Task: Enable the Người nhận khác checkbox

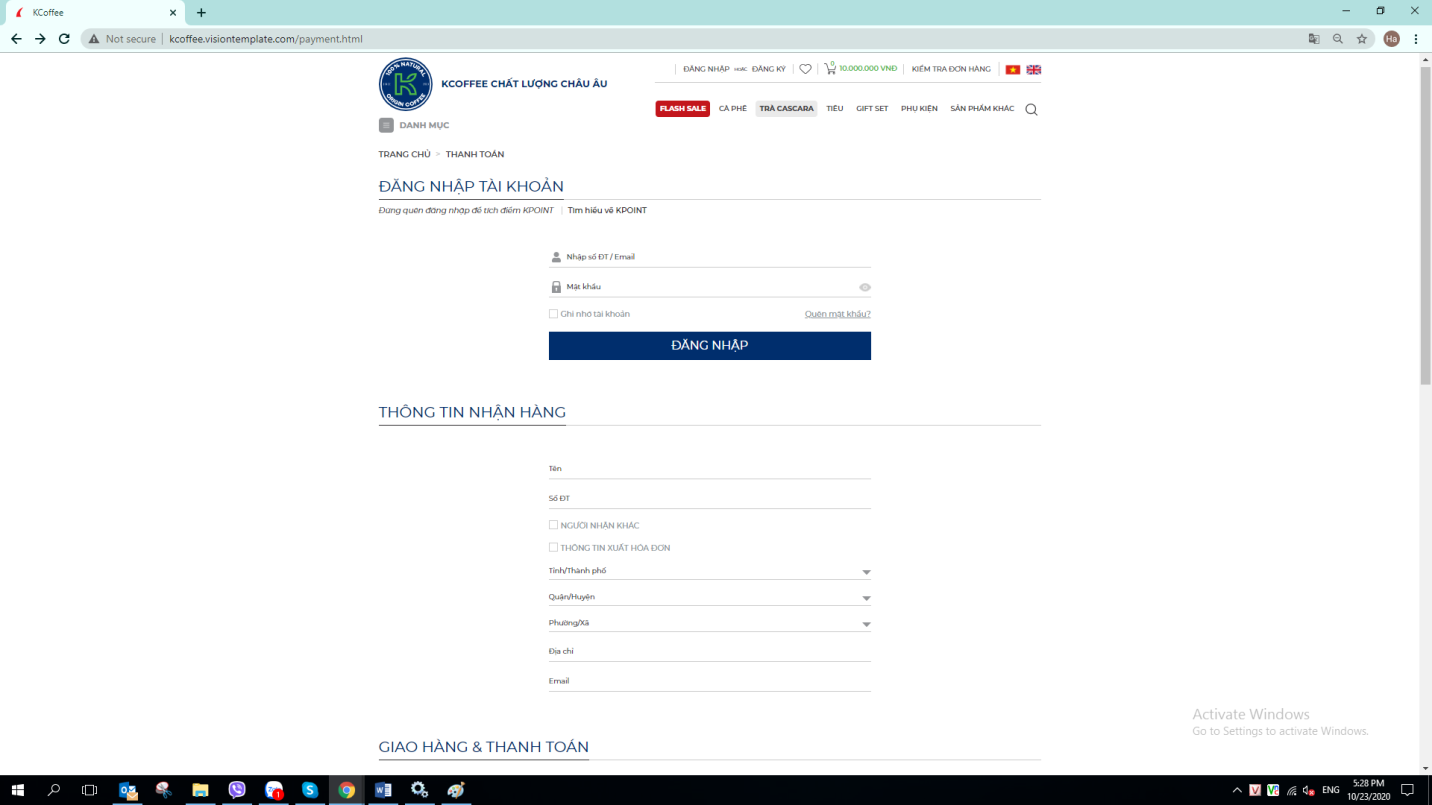Action: click(x=553, y=525)
